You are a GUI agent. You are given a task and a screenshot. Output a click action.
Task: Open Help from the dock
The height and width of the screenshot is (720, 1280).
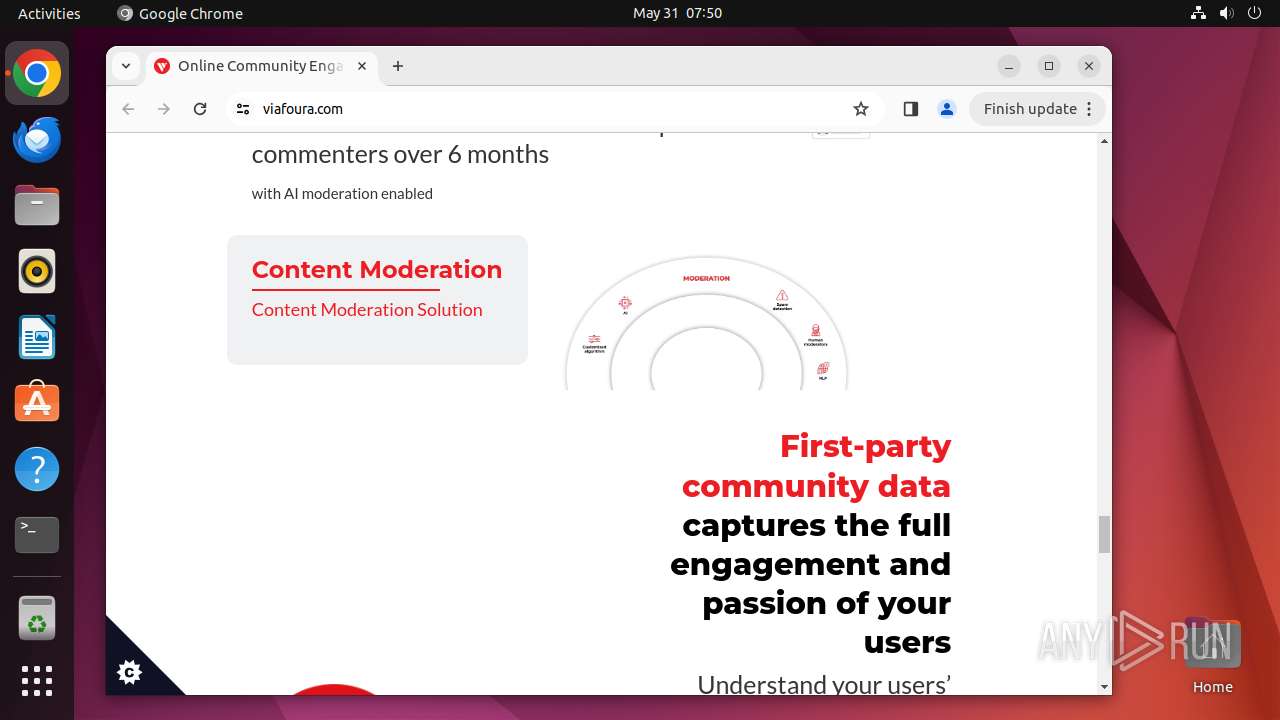[x=37, y=469]
